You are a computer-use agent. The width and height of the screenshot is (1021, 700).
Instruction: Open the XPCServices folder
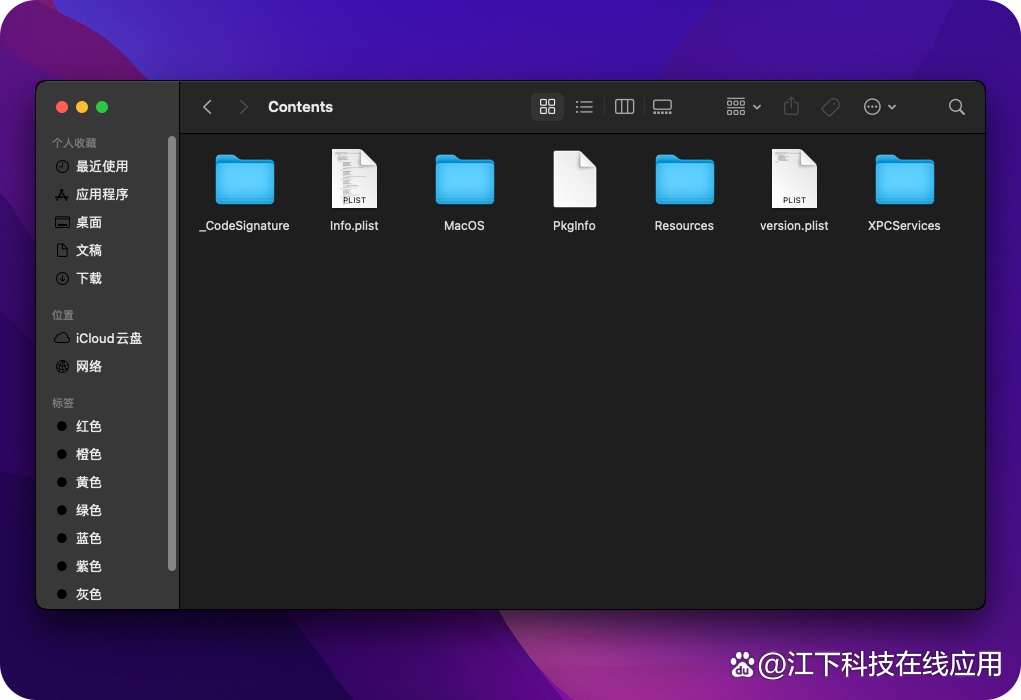[904, 180]
